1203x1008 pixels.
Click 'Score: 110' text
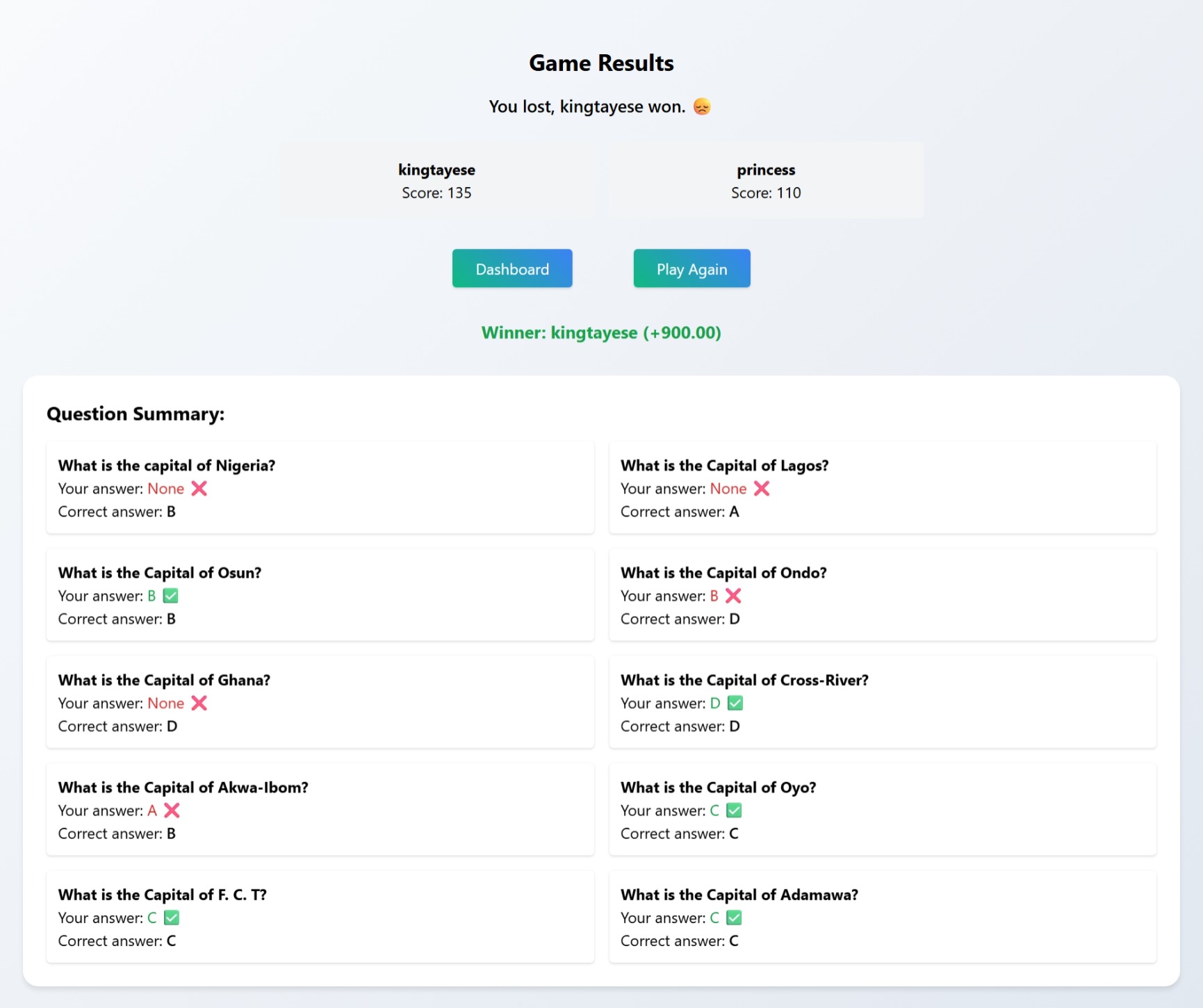click(766, 193)
